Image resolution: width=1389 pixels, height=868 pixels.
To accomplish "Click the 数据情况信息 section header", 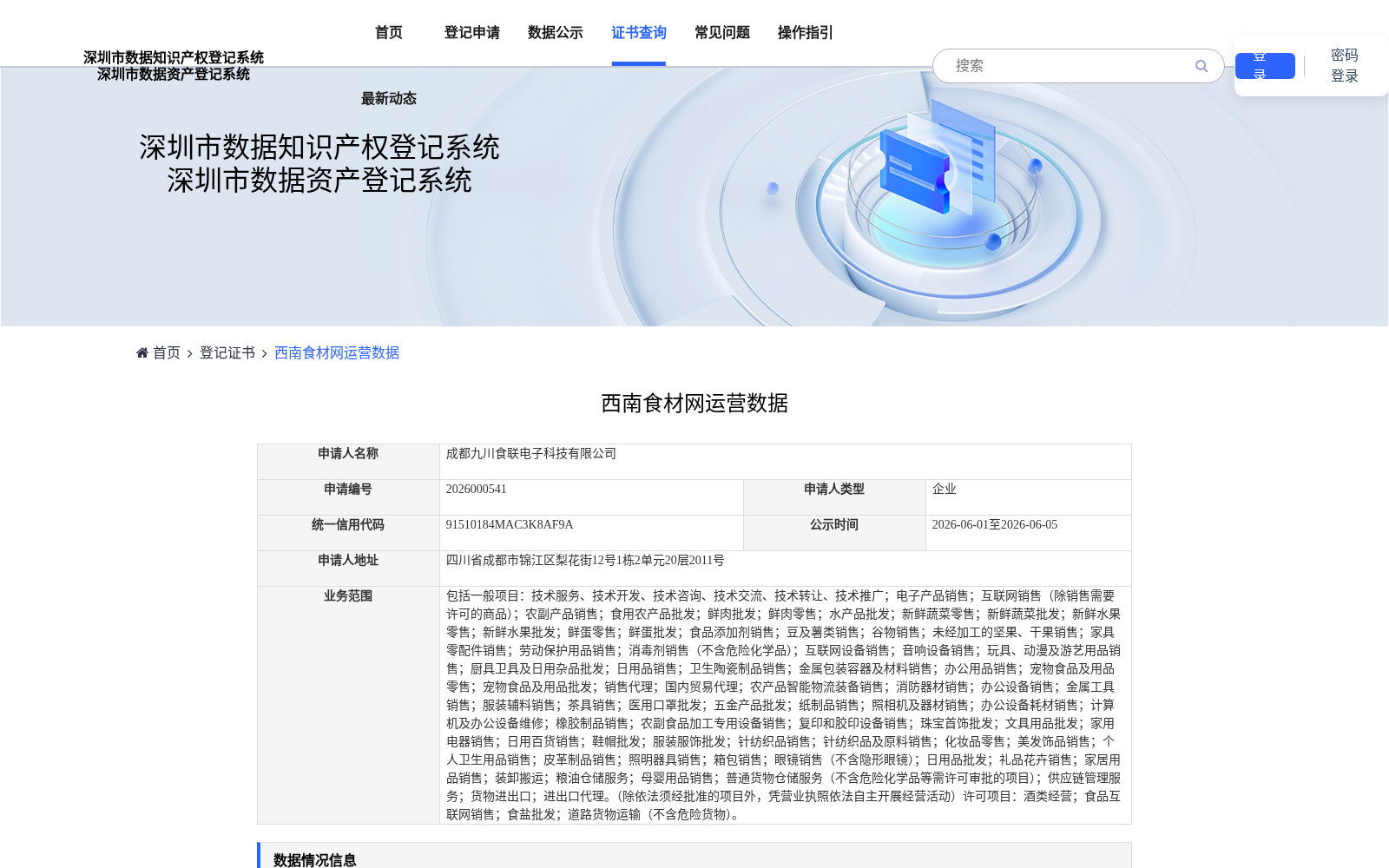I will (x=694, y=857).
